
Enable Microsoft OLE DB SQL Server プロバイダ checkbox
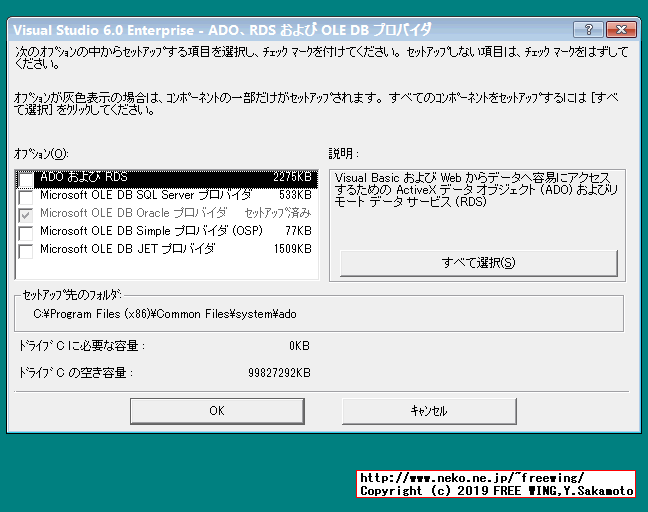click(26, 197)
